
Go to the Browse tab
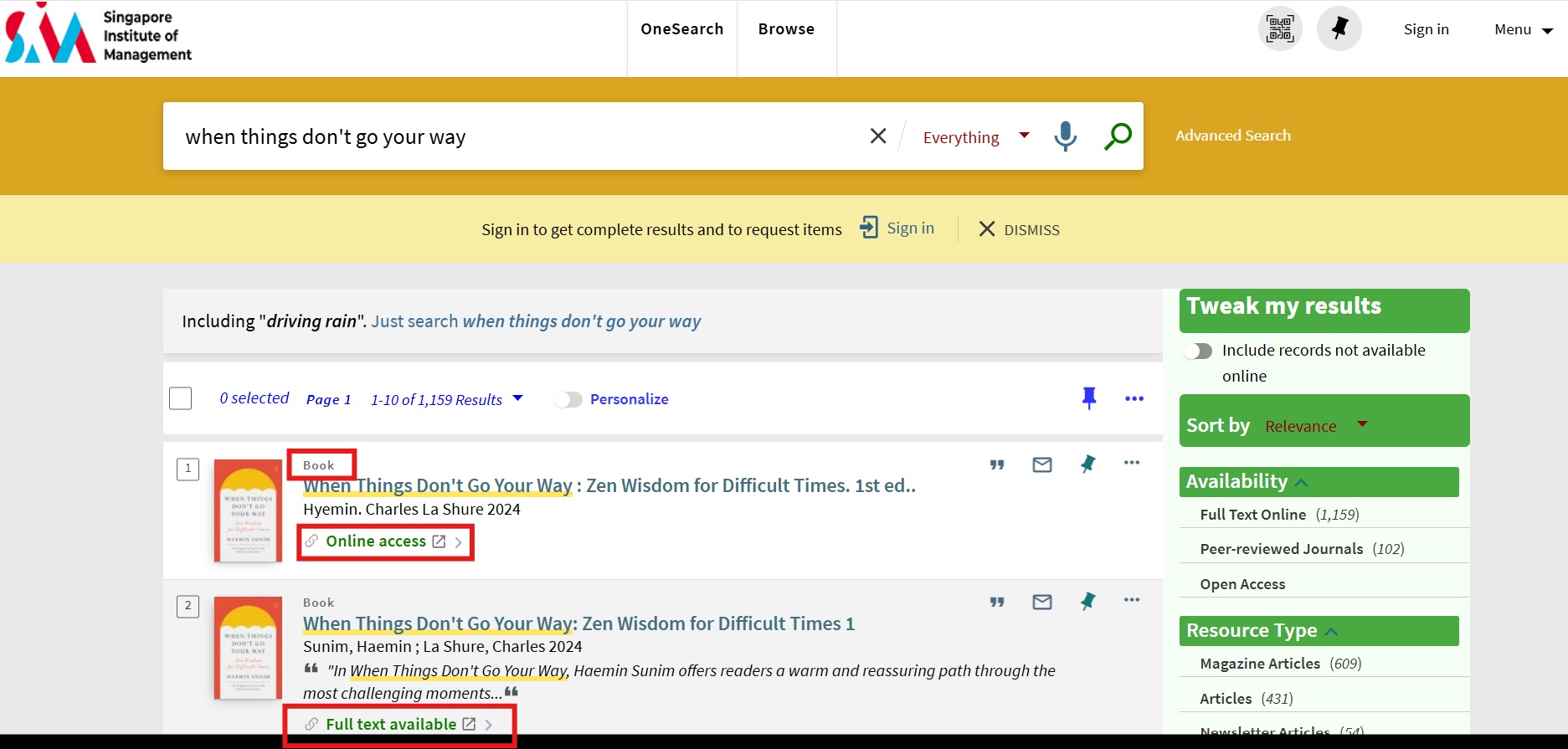tap(786, 29)
